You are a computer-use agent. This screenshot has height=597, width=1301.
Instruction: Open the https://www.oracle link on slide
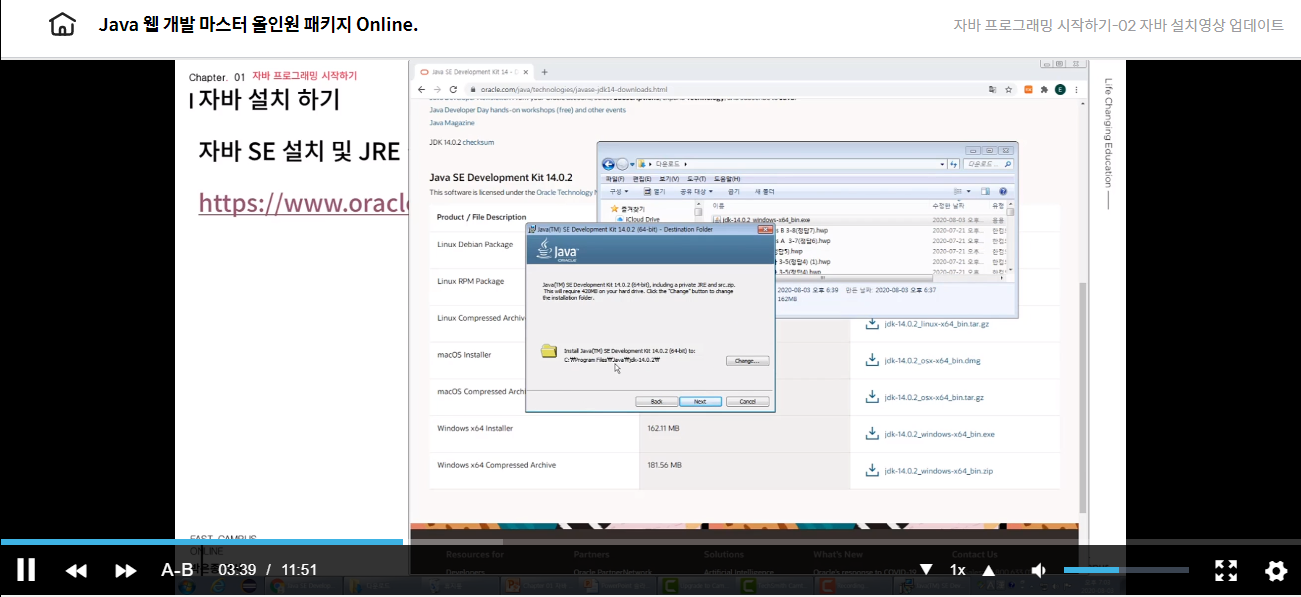pos(303,203)
